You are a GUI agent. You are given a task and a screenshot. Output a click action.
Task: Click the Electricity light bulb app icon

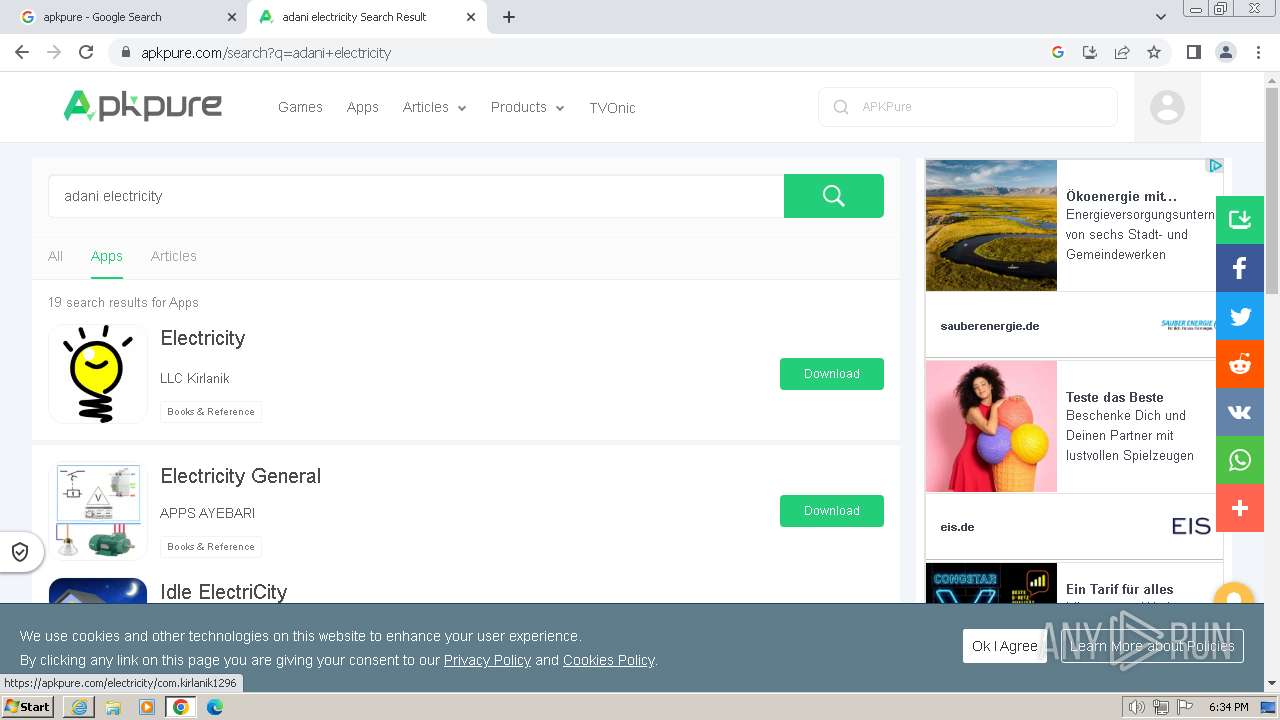98,373
